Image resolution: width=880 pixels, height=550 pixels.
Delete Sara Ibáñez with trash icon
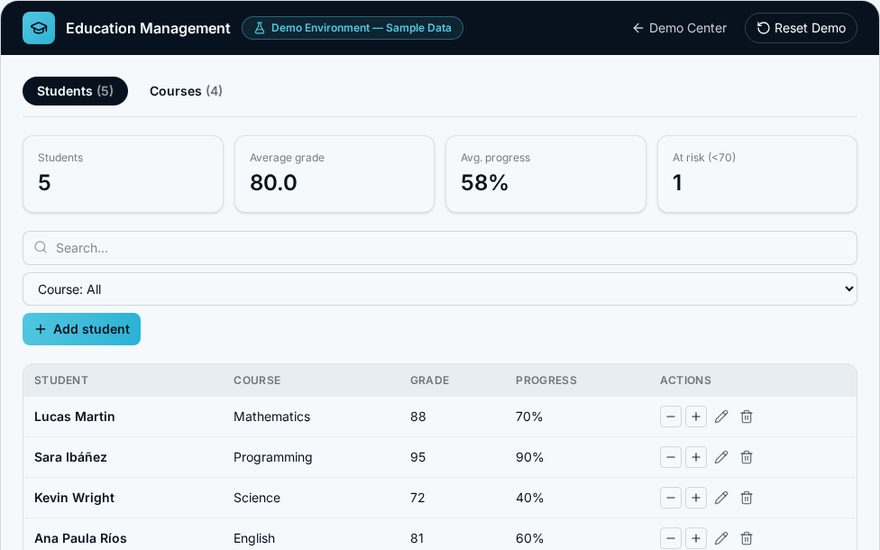point(746,457)
